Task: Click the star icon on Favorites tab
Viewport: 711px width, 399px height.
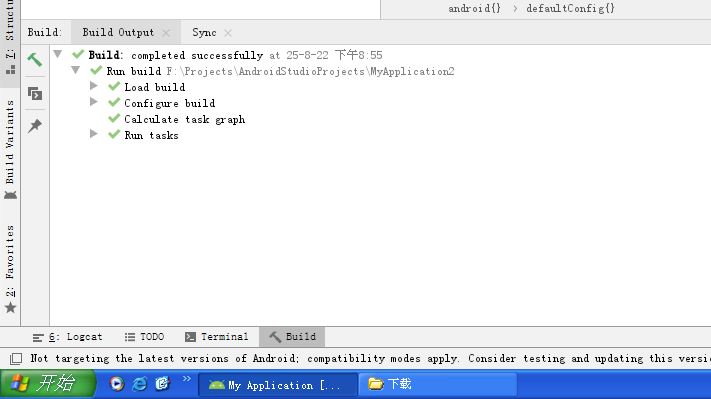Action: 10,308
